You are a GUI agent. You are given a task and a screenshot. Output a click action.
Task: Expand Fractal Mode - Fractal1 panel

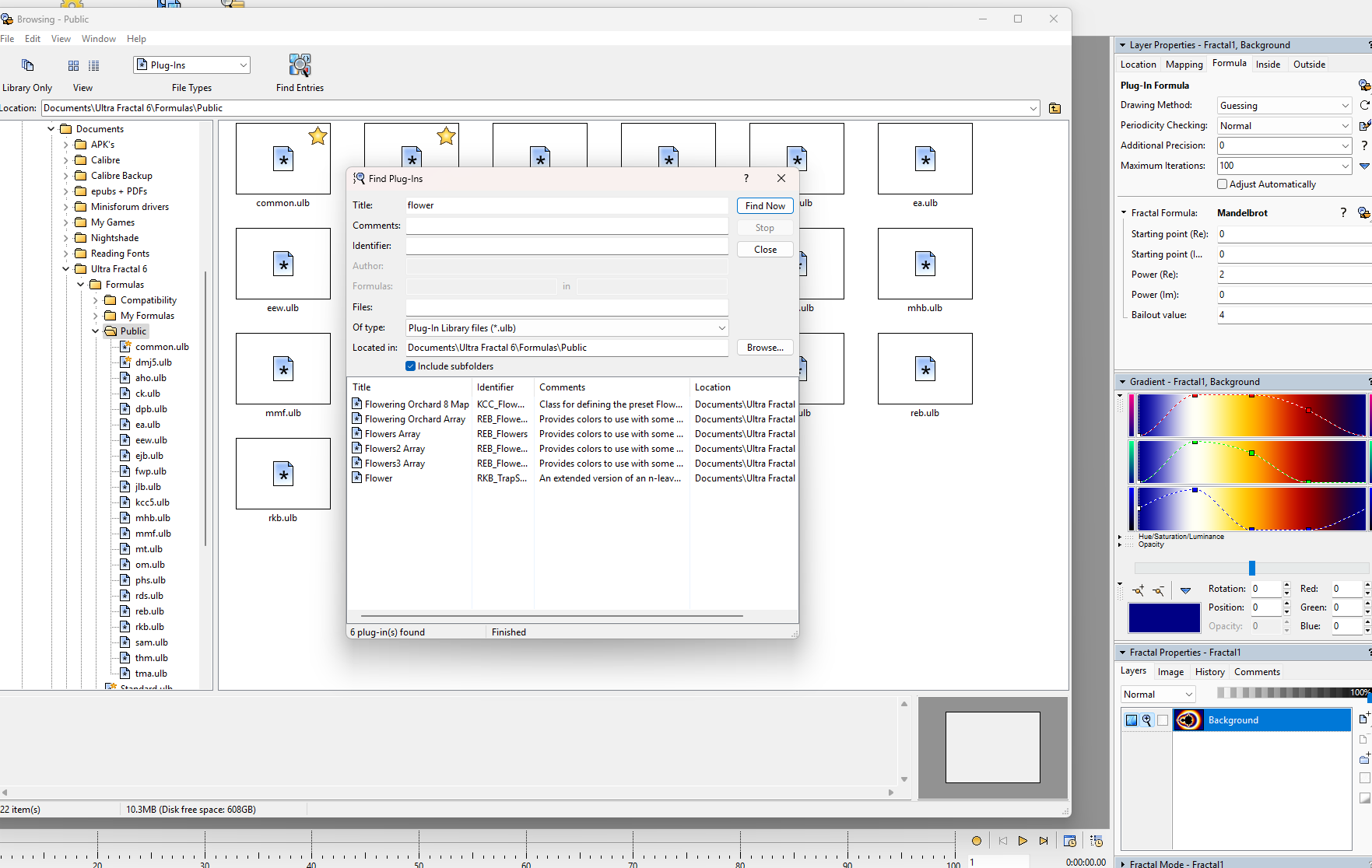[1122, 864]
